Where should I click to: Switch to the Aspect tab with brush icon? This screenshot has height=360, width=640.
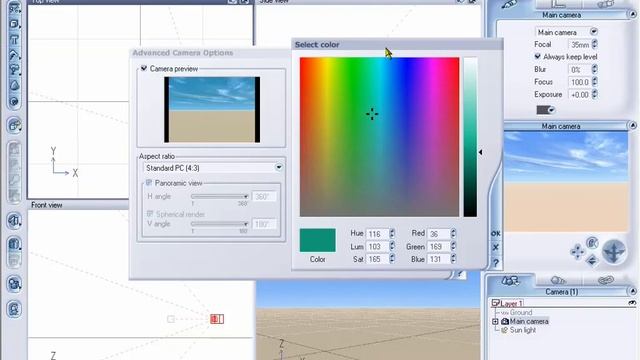click(509, 4)
